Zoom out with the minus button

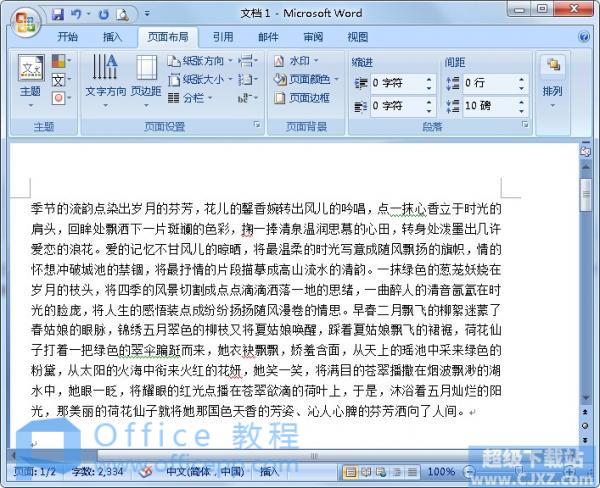(x=469, y=472)
